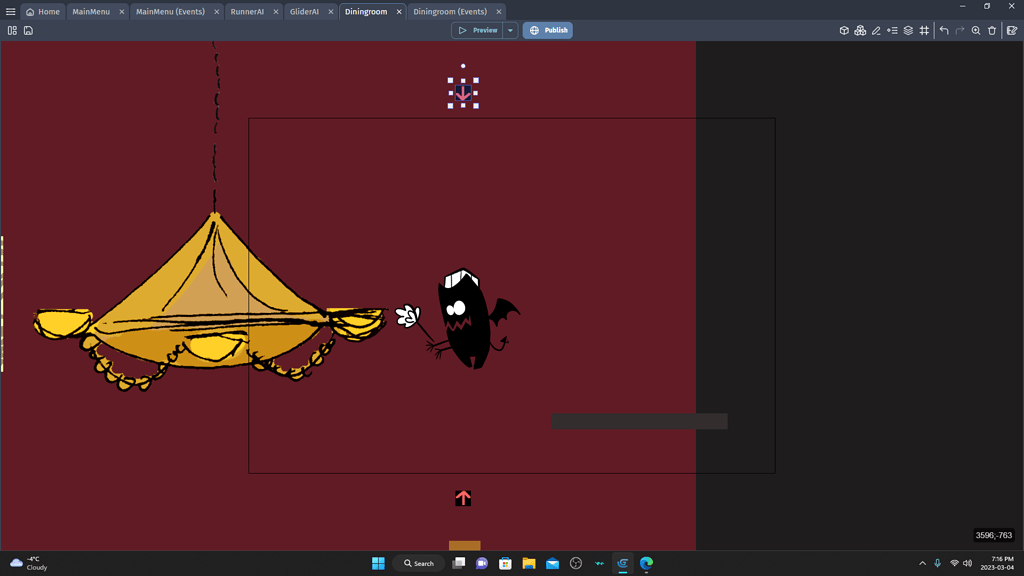The height and width of the screenshot is (576, 1024).
Task: Open the zoom options magnifier
Action: coord(974,30)
